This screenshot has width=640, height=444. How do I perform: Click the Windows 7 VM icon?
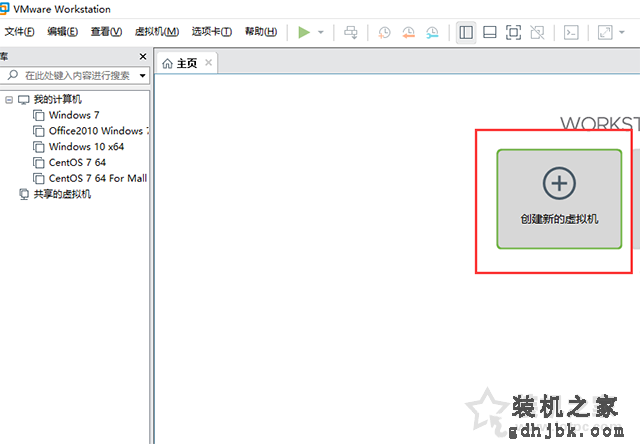click(39, 115)
